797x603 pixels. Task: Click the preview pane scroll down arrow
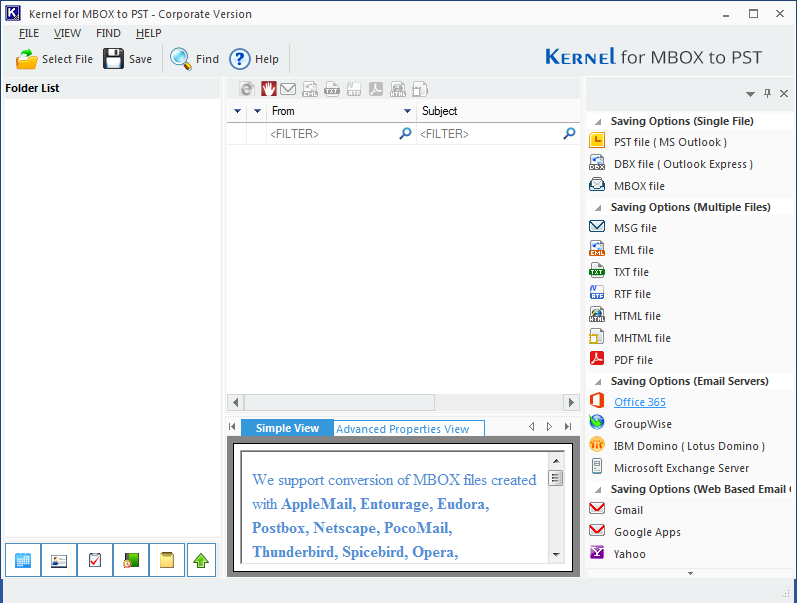click(556, 555)
